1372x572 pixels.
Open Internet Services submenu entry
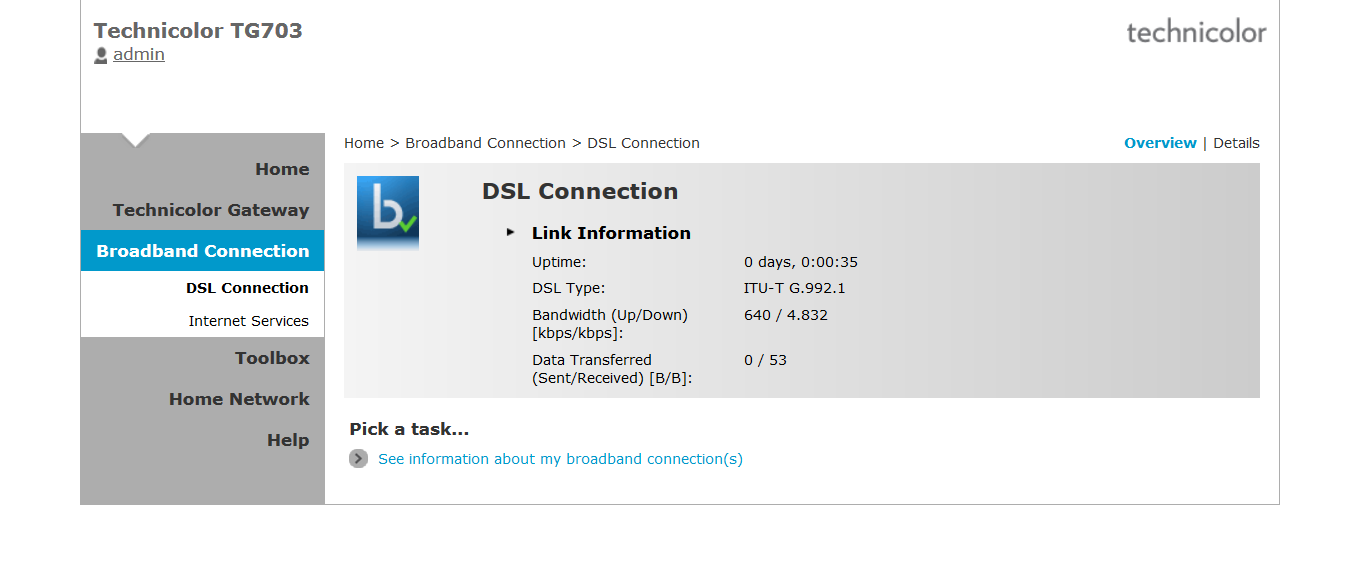click(x=248, y=321)
